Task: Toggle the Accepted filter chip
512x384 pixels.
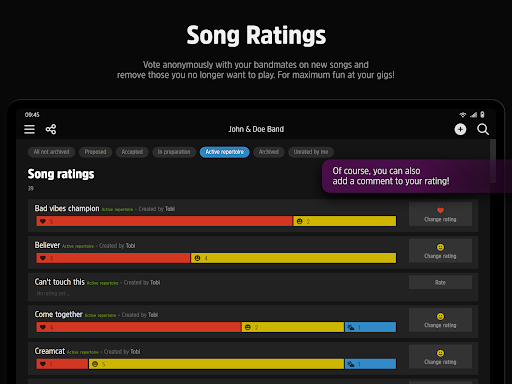Action: tap(132, 152)
